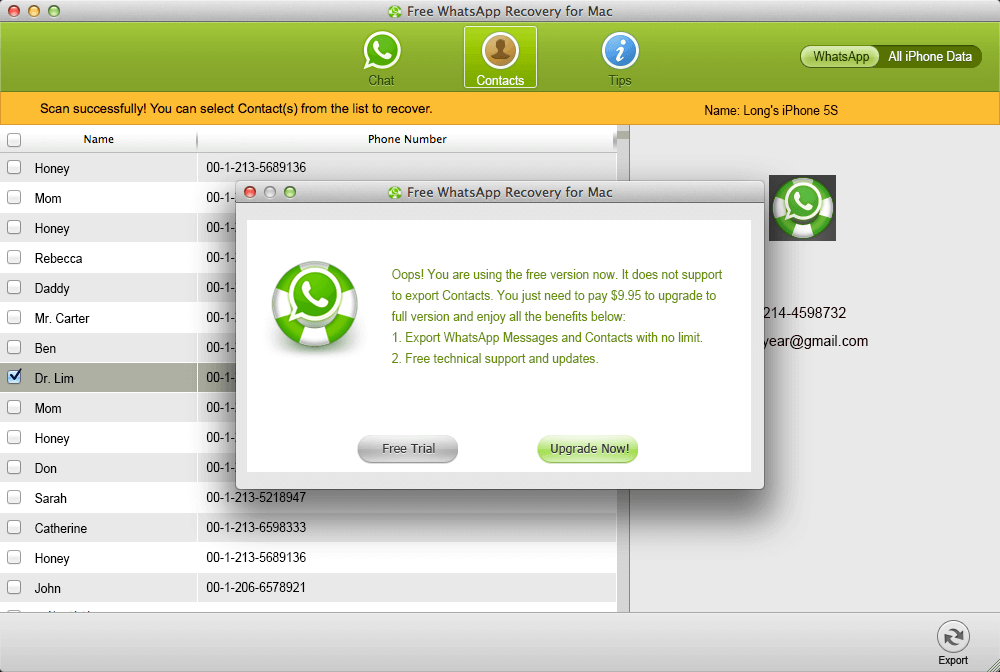Viewport: 1000px width, 672px height.
Task: Open the Tips info icon
Action: pos(620,51)
